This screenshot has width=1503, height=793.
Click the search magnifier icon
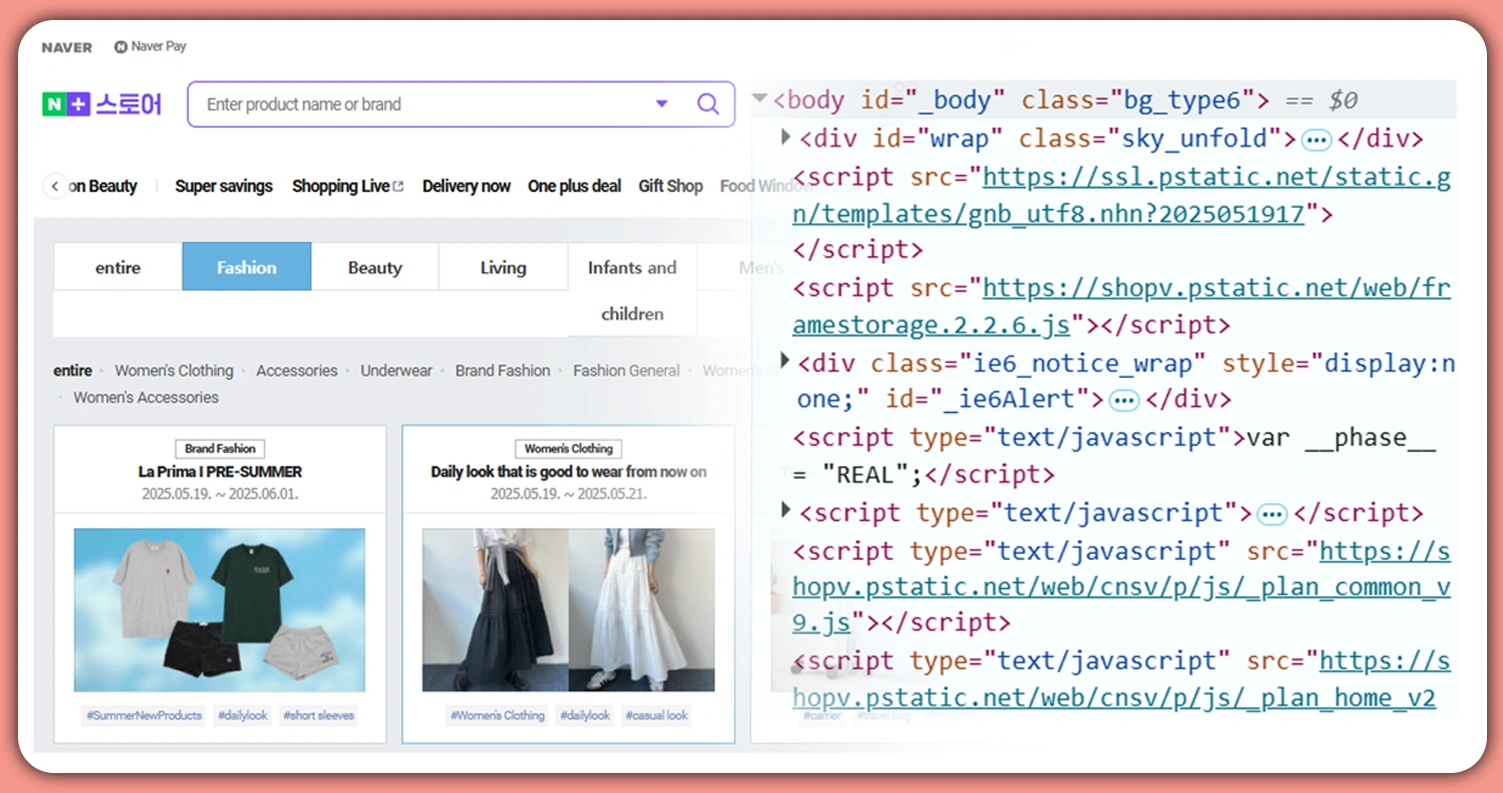[708, 104]
